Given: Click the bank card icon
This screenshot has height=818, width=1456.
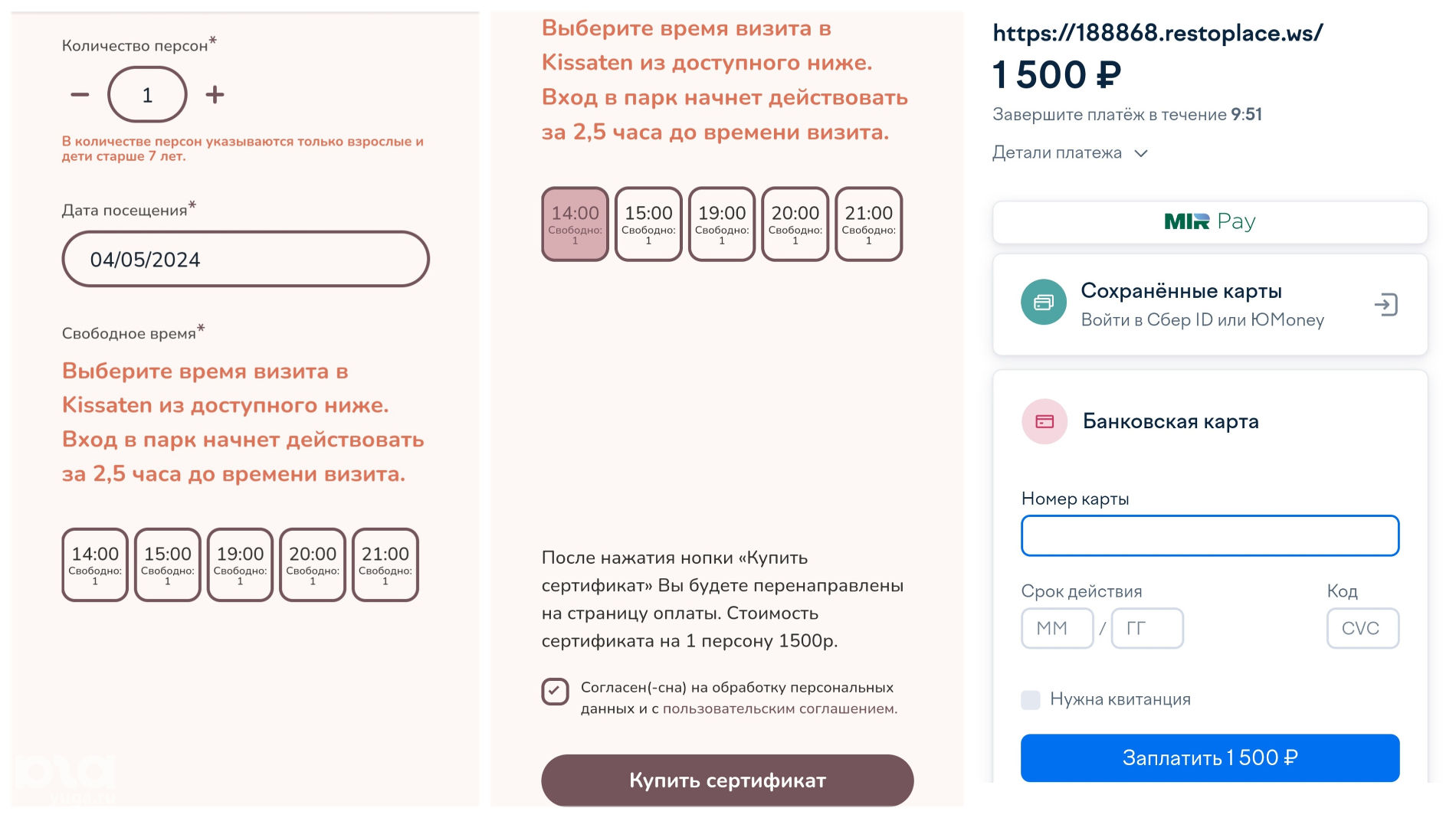Looking at the screenshot, I should (x=1044, y=421).
